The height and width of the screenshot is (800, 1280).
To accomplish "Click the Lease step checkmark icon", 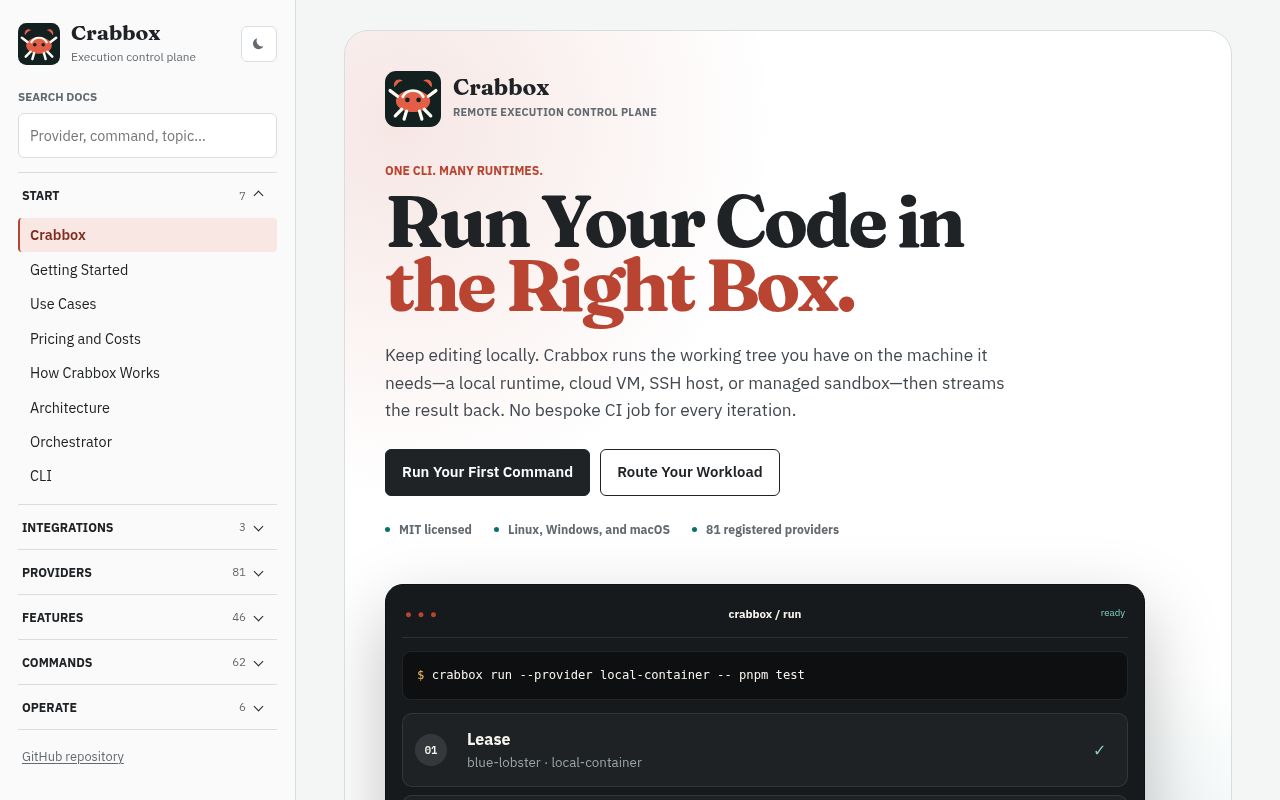I will [x=1099, y=750].
